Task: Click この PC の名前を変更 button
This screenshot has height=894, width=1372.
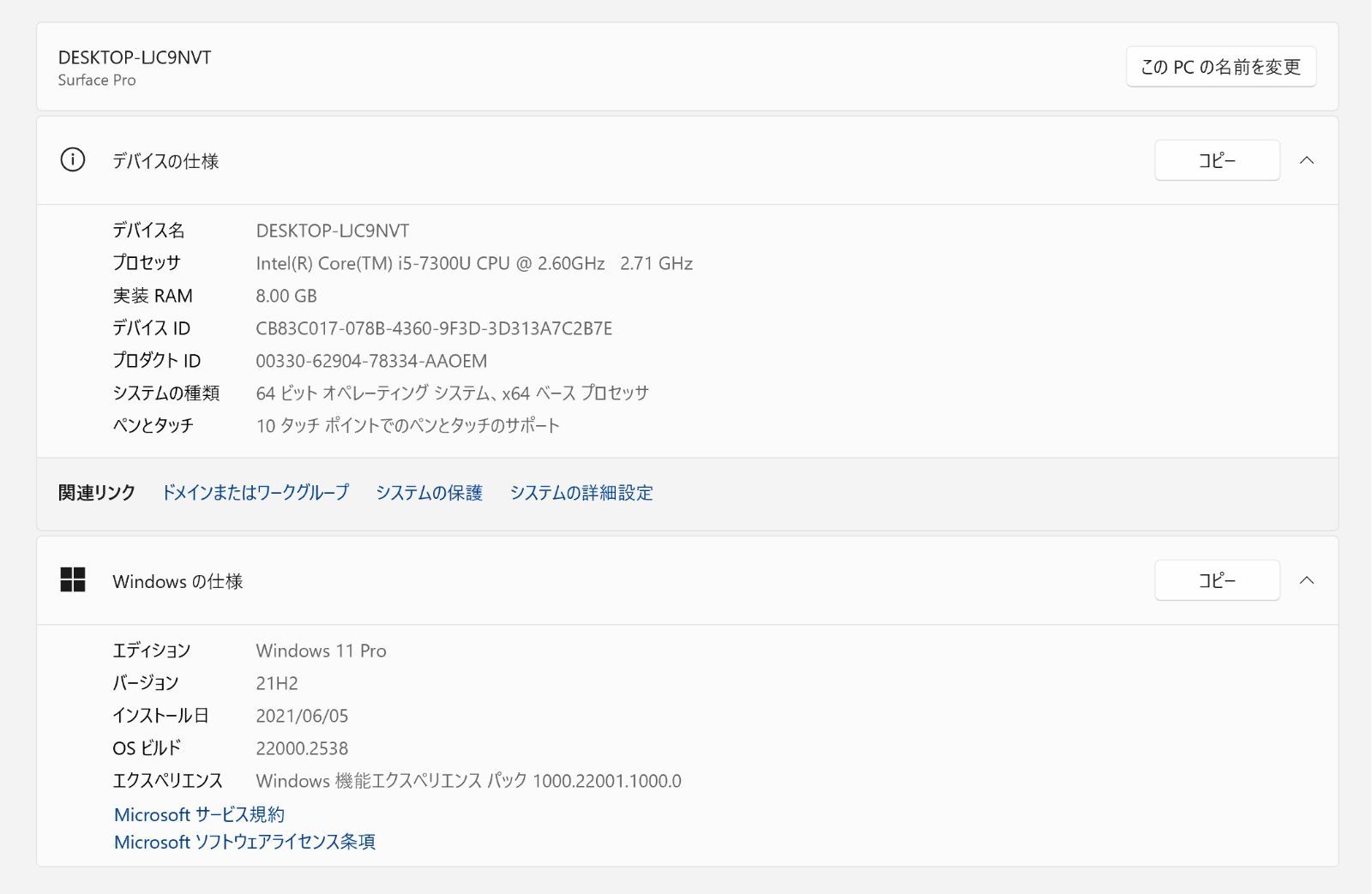Action: pyautogui.click(x=1220, y=67)
